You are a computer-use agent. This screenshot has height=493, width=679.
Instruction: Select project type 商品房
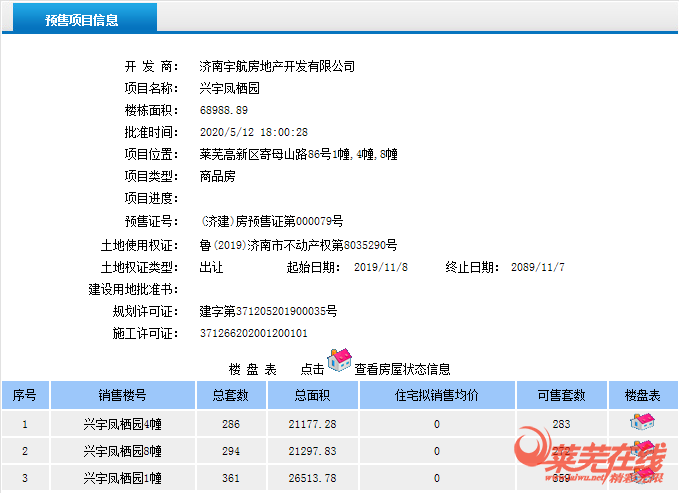(217, 176)
